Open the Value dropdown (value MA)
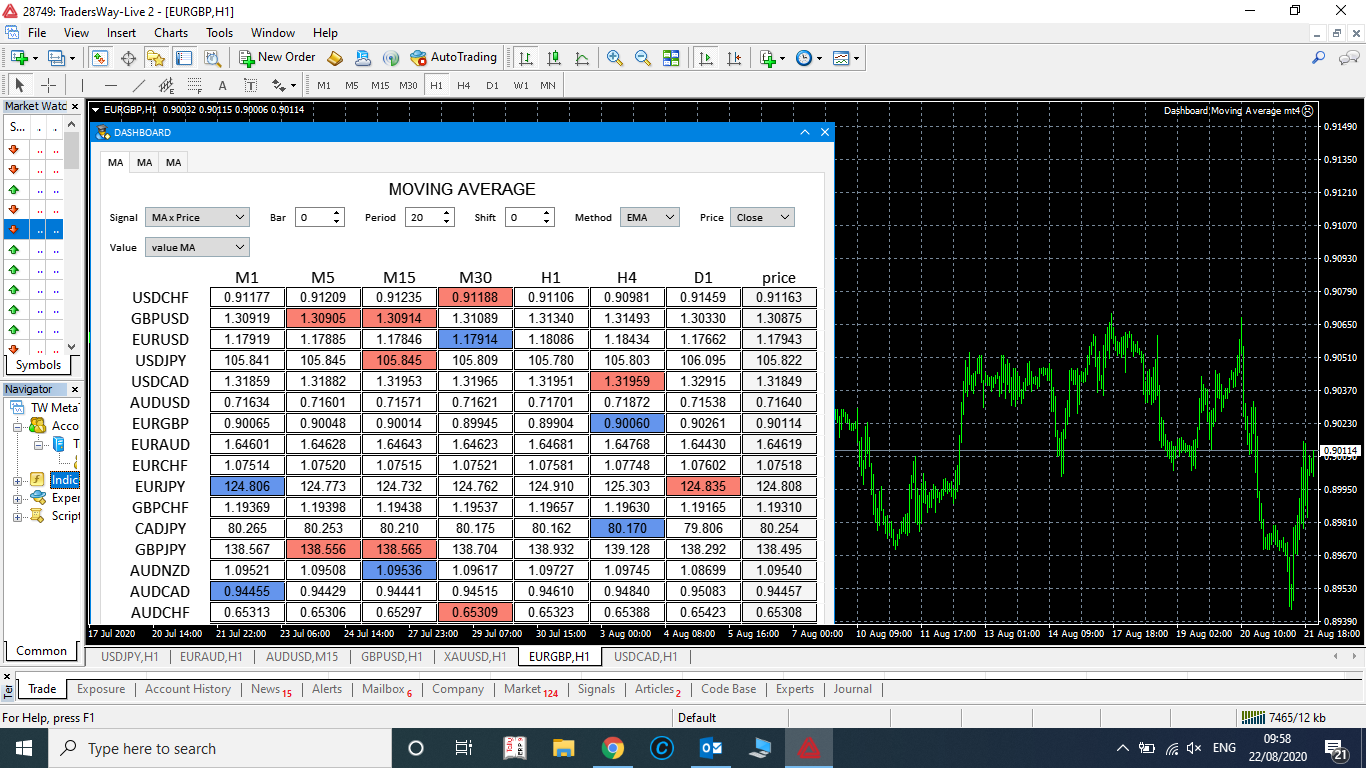Screen dimensions: 1366x768 (197, 247)
